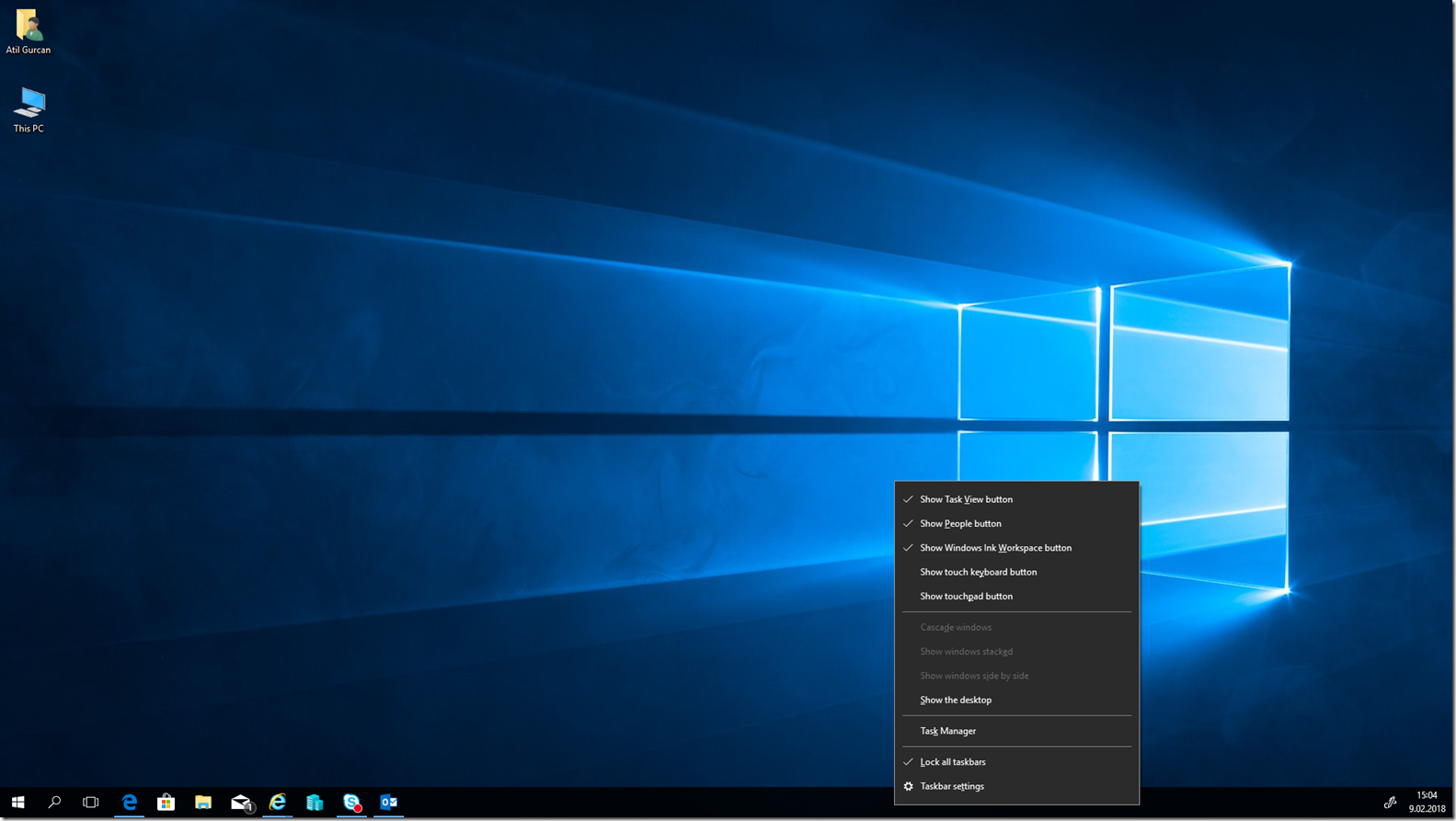
Task: Open the taskbar clock and date
Action: (1427, 803)
